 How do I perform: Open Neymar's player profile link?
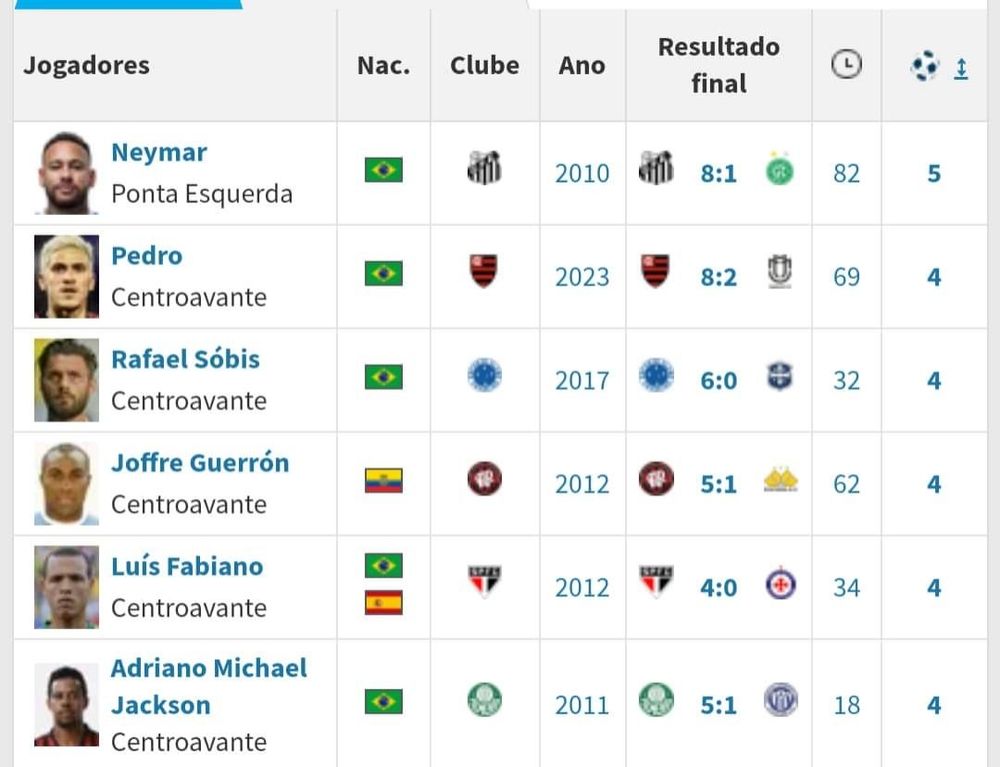pos(159,152)
